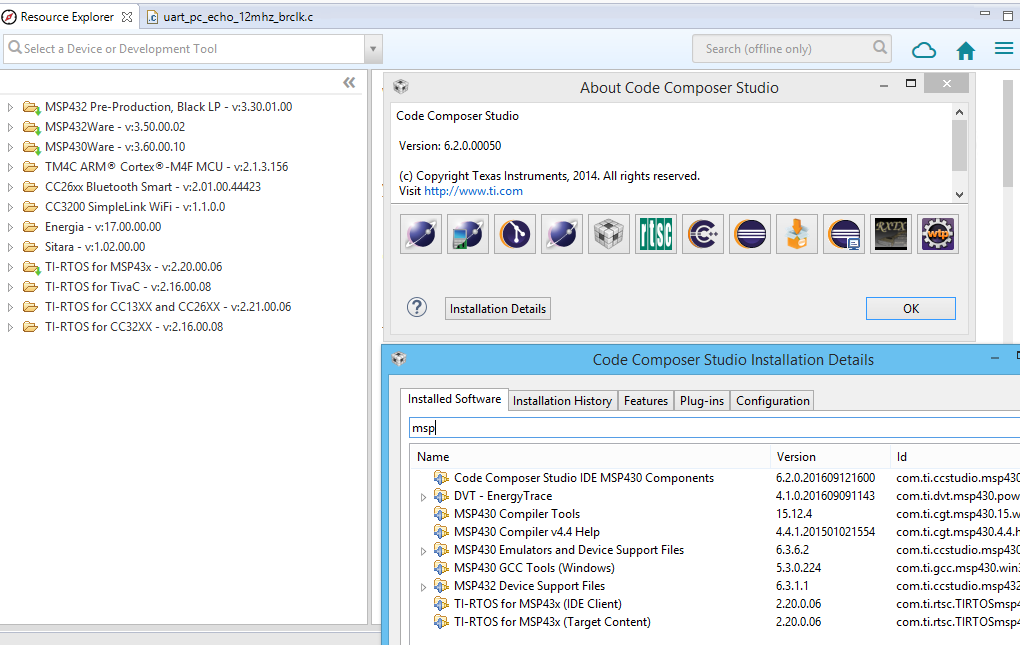
Task: Select the Installed Software tab
Action: pyautogui.click(x=454, y=399)
